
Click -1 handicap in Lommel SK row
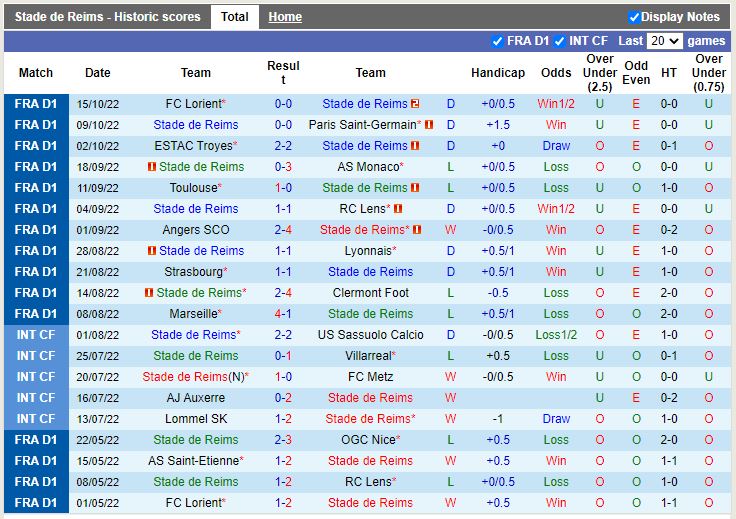[x=498, y=419]
